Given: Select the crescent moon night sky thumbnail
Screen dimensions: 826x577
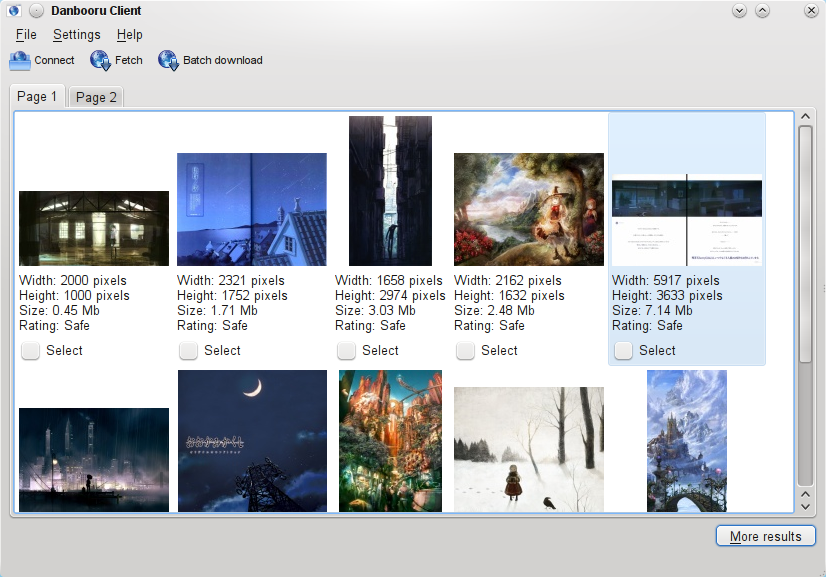Looking at the screenshot, I should click(252, 440).
